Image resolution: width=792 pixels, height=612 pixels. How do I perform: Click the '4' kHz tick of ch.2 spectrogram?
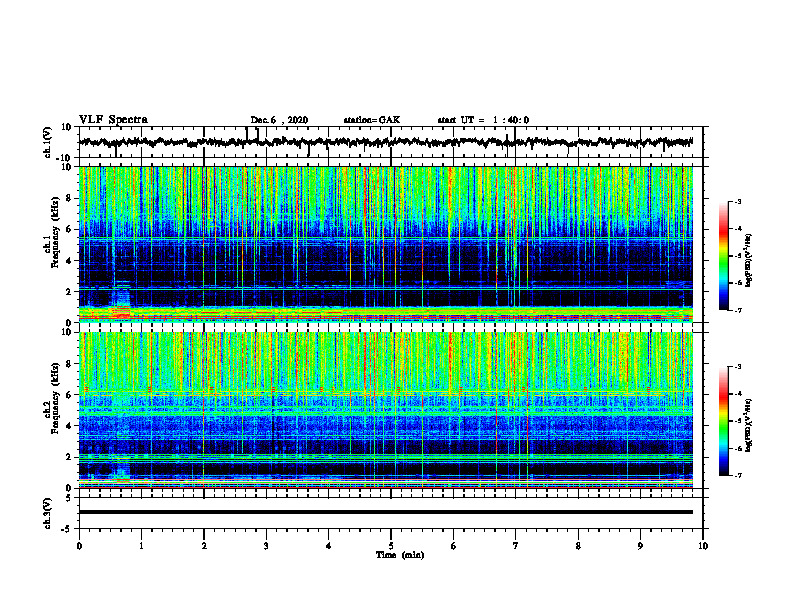(69, 426)
